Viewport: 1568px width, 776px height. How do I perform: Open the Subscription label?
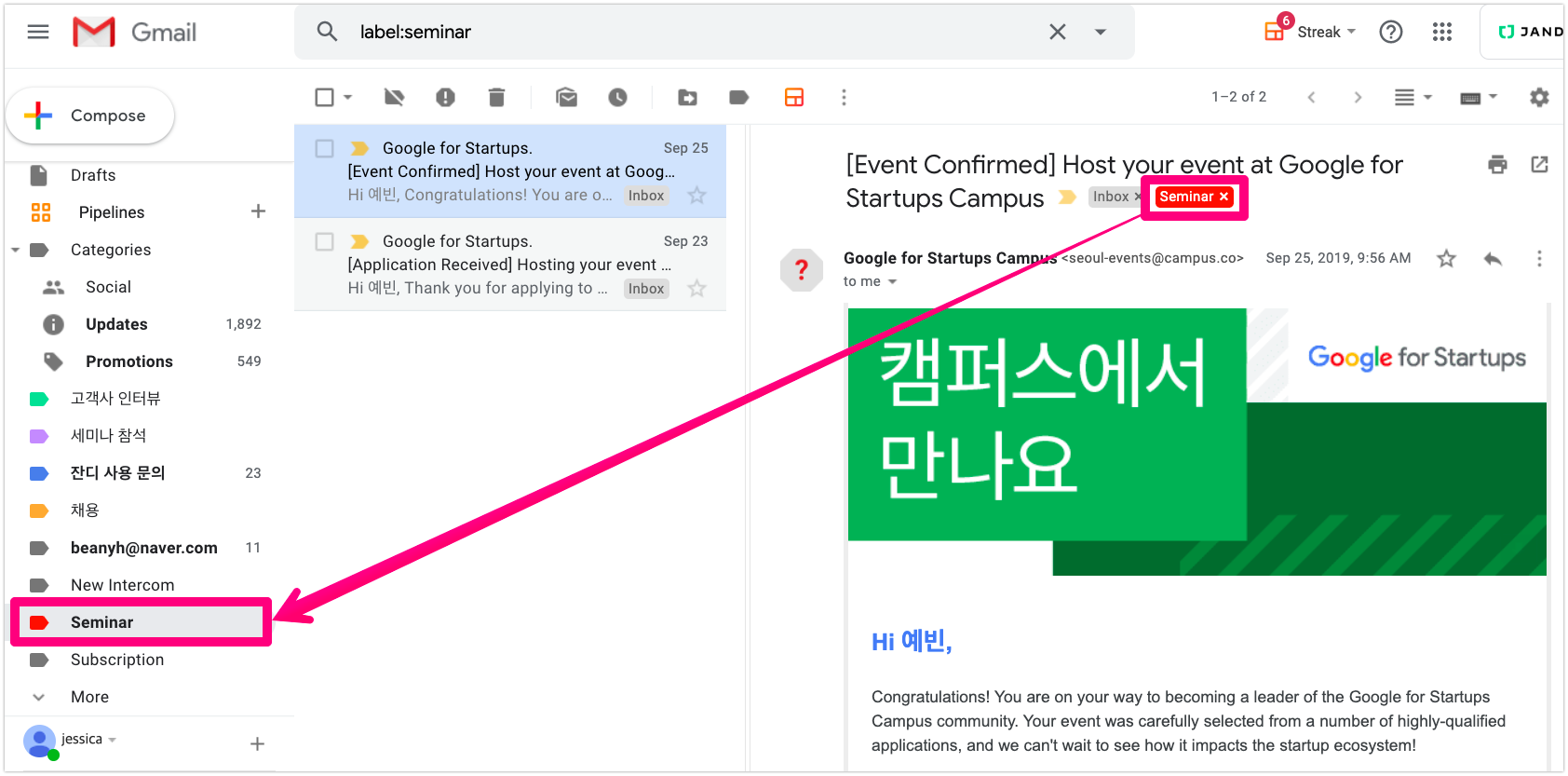tap(117, 660)
